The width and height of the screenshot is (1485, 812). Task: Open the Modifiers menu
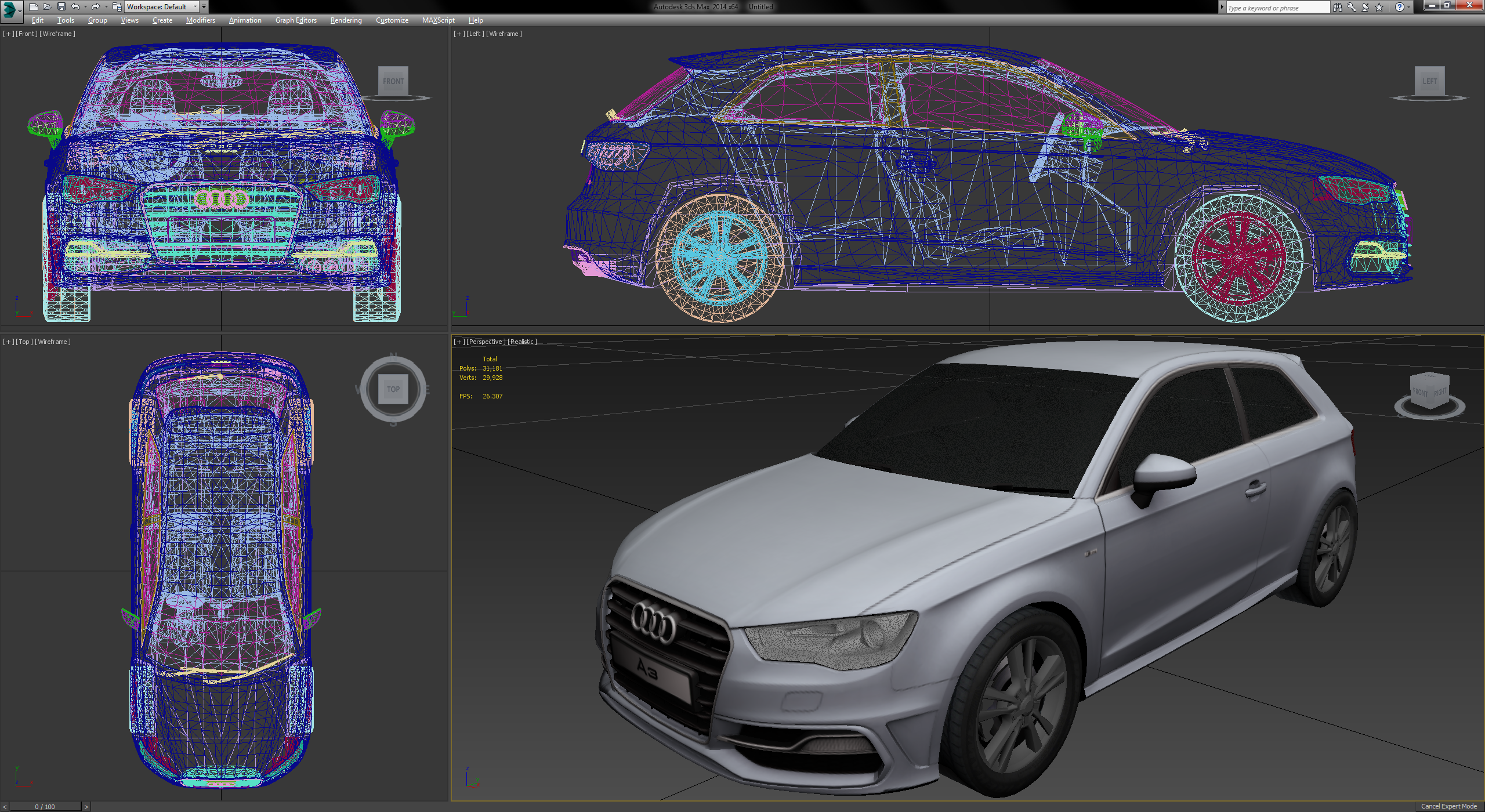pos(200,20)
